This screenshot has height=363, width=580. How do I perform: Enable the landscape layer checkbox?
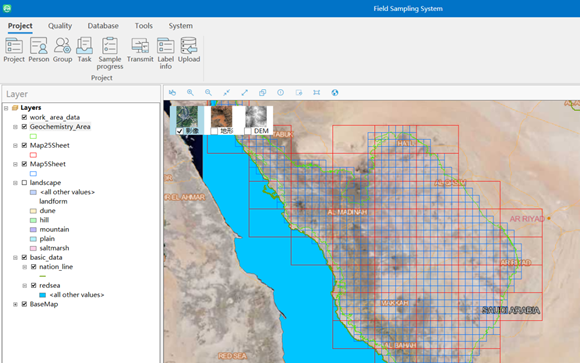click(x=24, y=183)
